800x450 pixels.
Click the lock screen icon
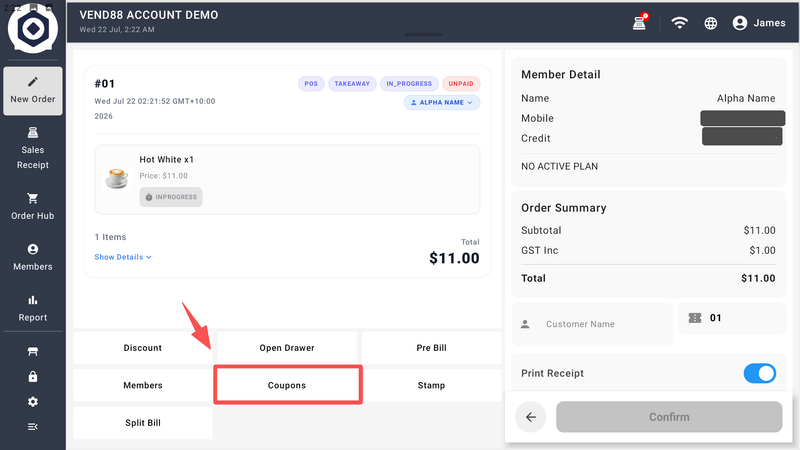point(33,377)
